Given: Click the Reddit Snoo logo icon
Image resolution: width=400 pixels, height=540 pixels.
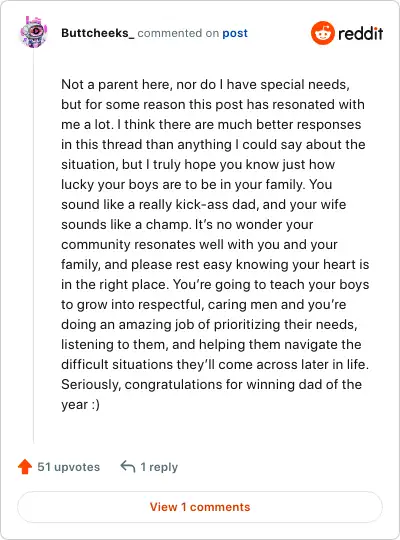Looking at the screenshot, I should point(322,33).
